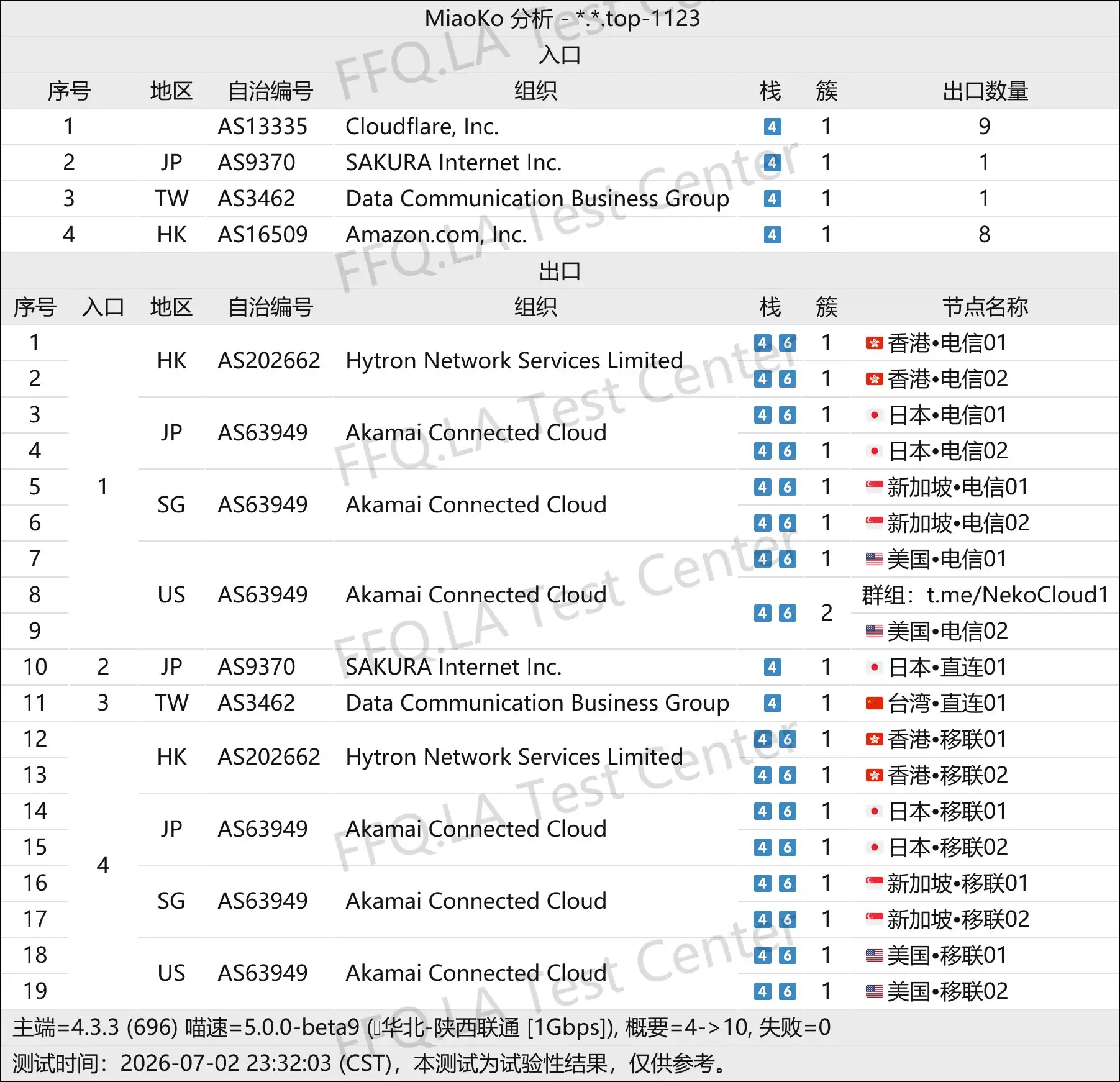Click the 测试时间: 2026-07-02 23:32:03 footer line

coord(371,1063)
